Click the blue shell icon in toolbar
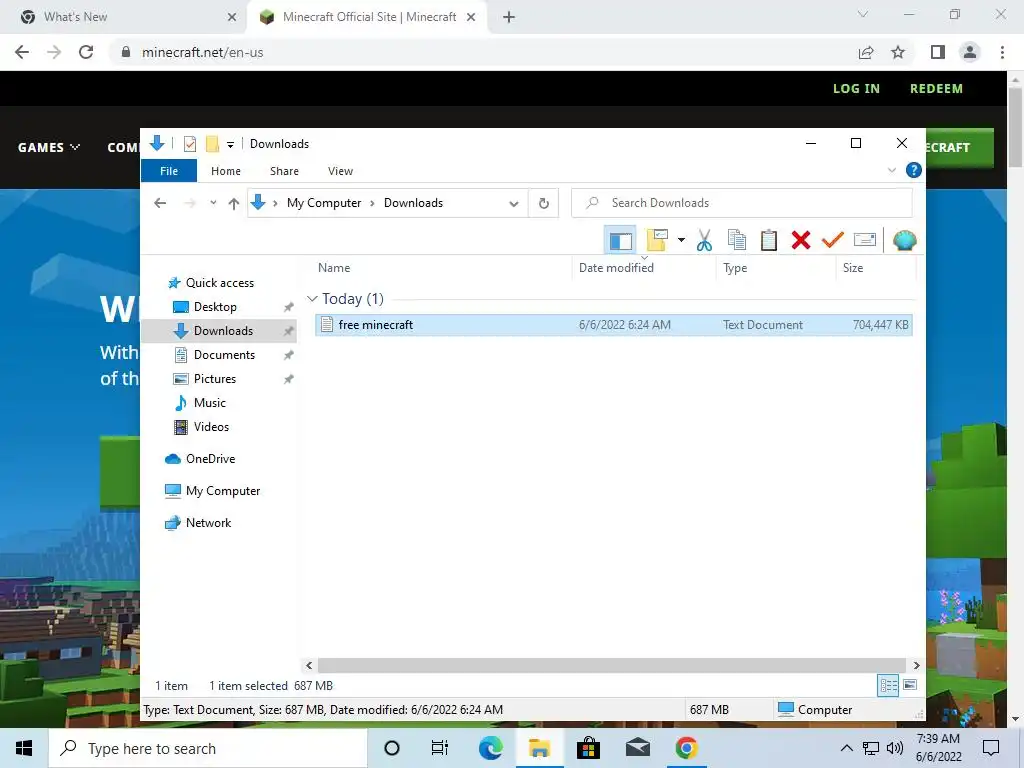 click(x=904, y=240)
